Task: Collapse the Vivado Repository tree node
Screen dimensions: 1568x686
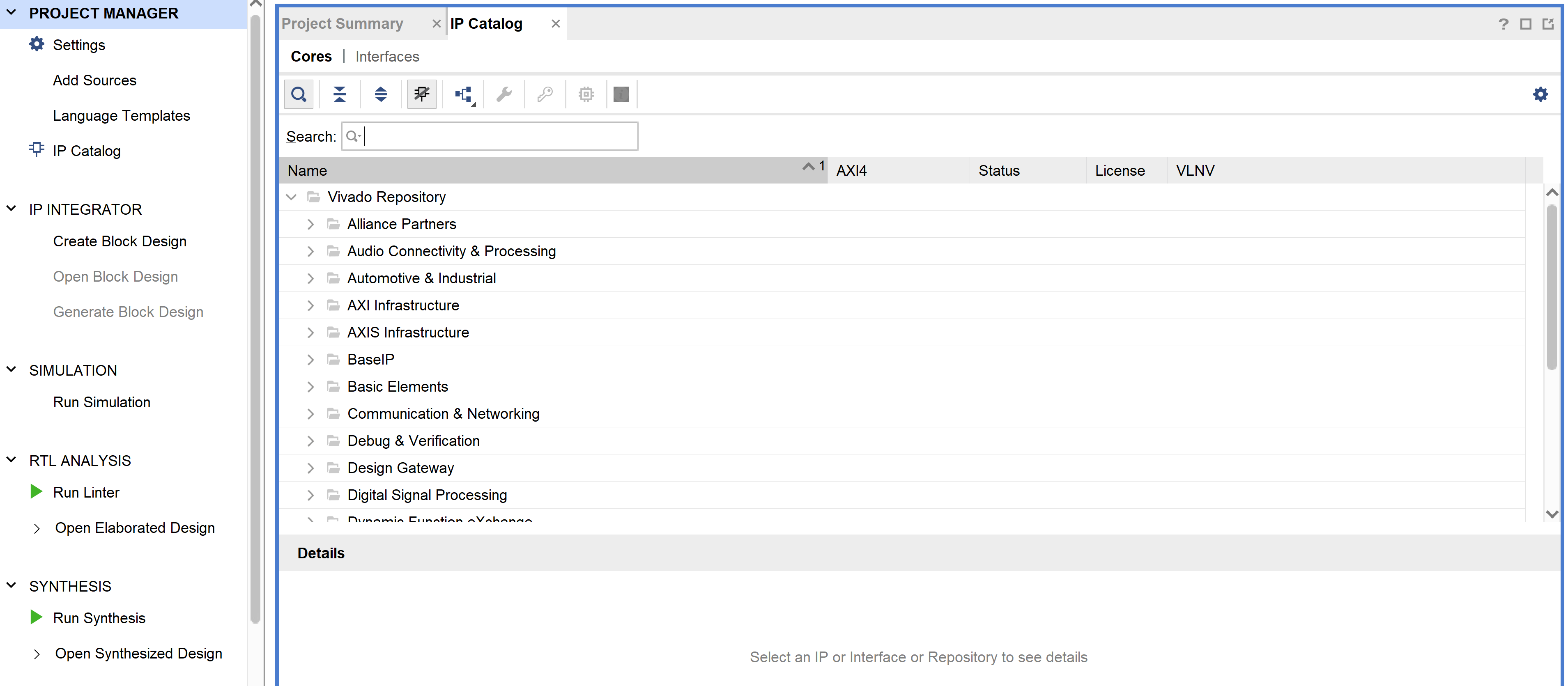Action: pos(292,197)
